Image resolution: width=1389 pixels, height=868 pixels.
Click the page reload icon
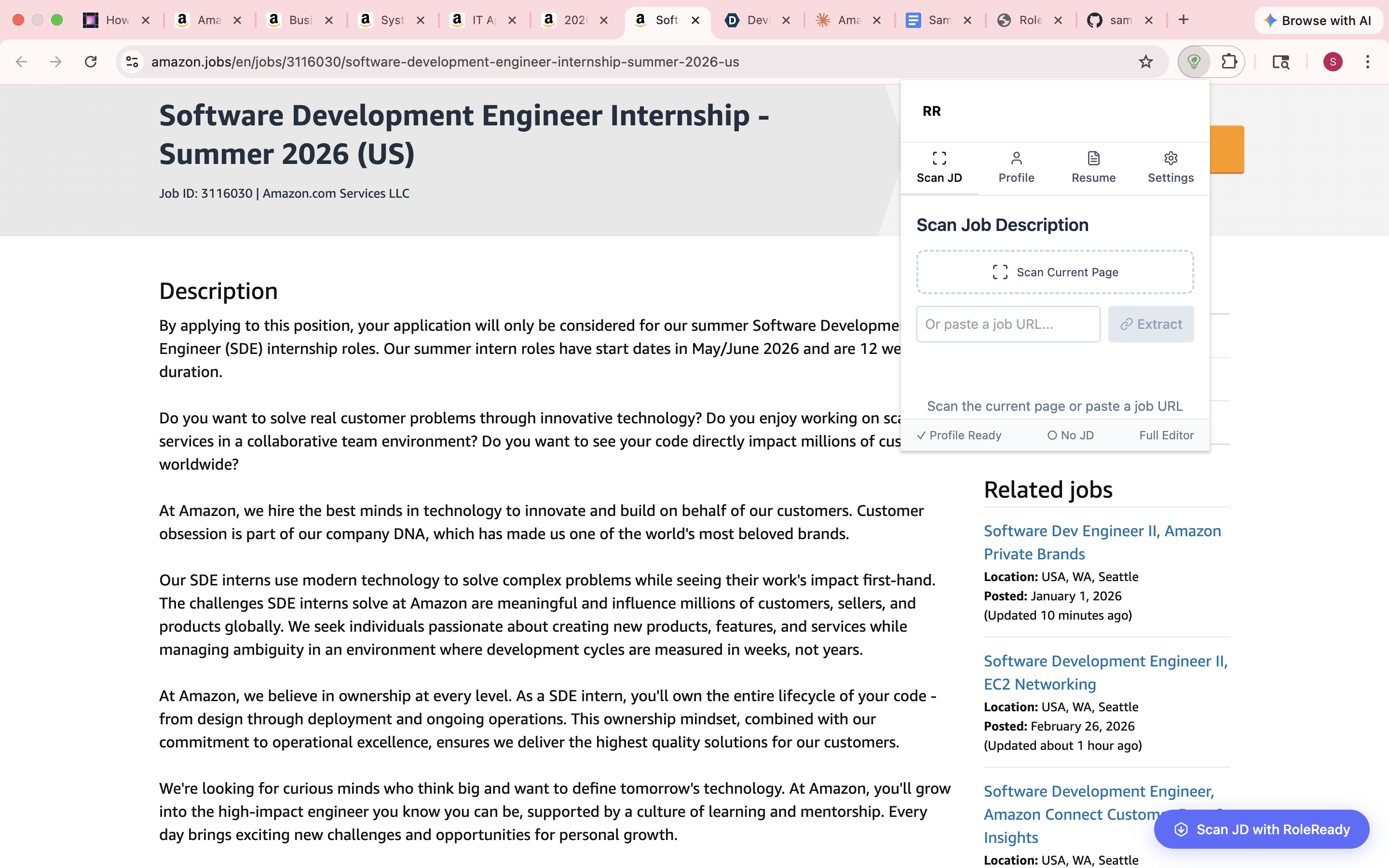[x=91, y=61]
